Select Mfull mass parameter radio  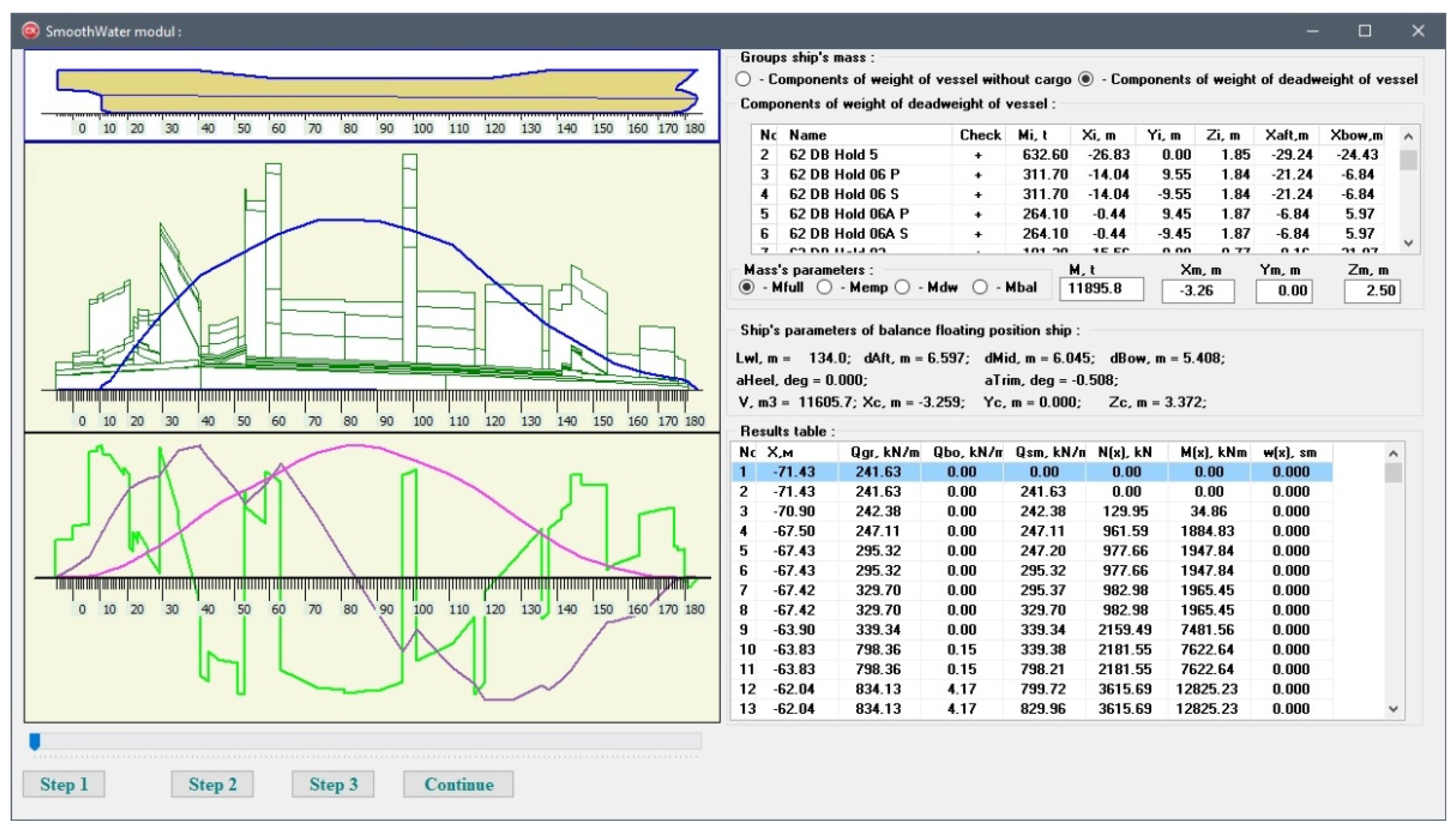(x=746, y=288)
